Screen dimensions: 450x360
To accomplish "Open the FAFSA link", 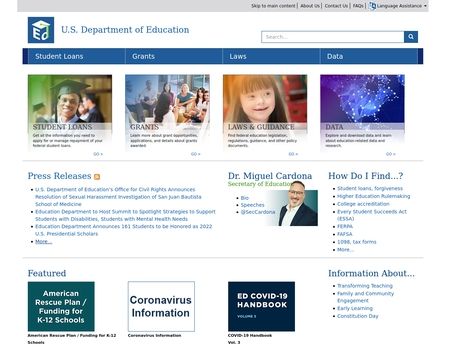I will (x=344, y=234).
